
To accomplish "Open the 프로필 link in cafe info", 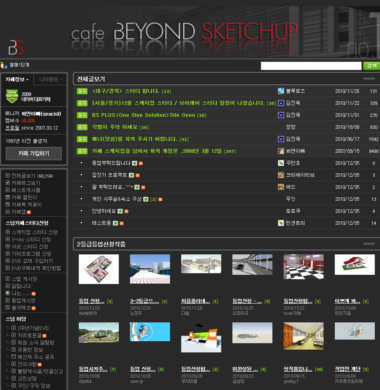I will tap(12, 128).
